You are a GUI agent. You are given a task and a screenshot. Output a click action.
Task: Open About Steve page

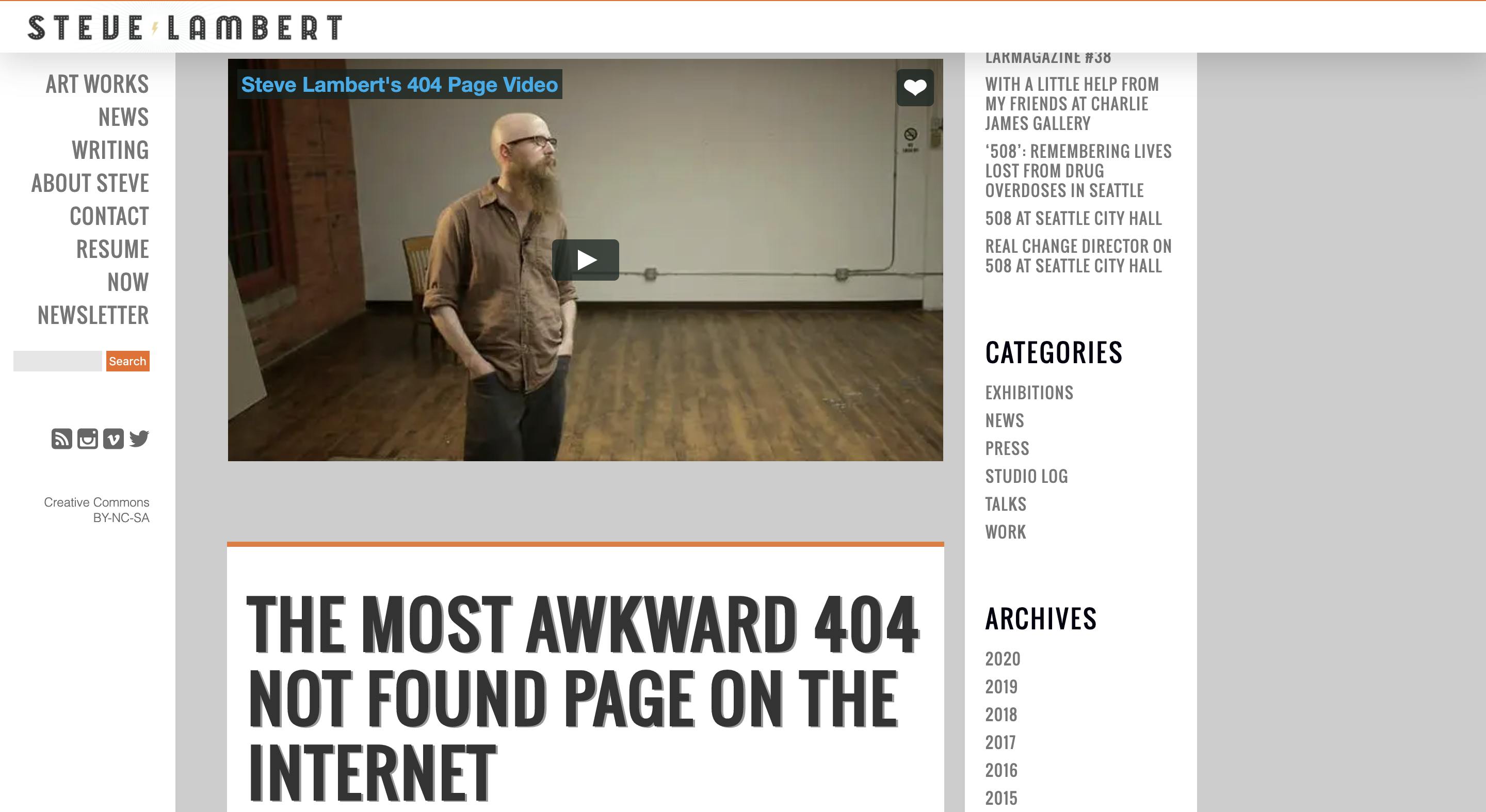click(x=90, y=183)
